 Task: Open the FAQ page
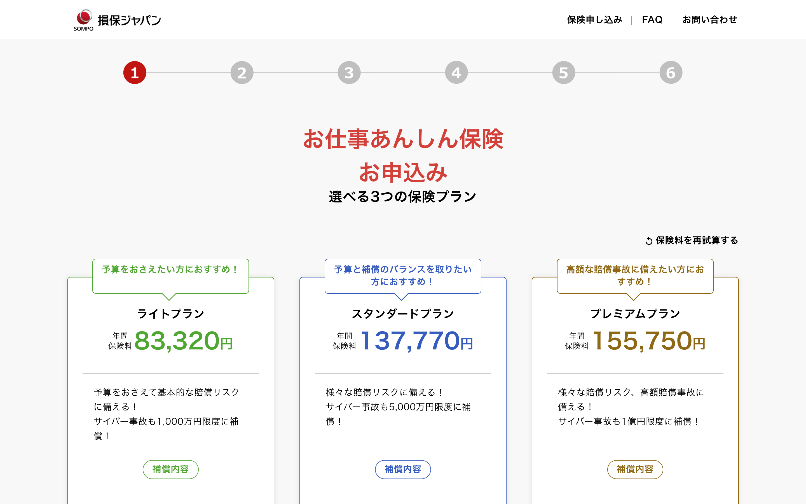point(652,20)
